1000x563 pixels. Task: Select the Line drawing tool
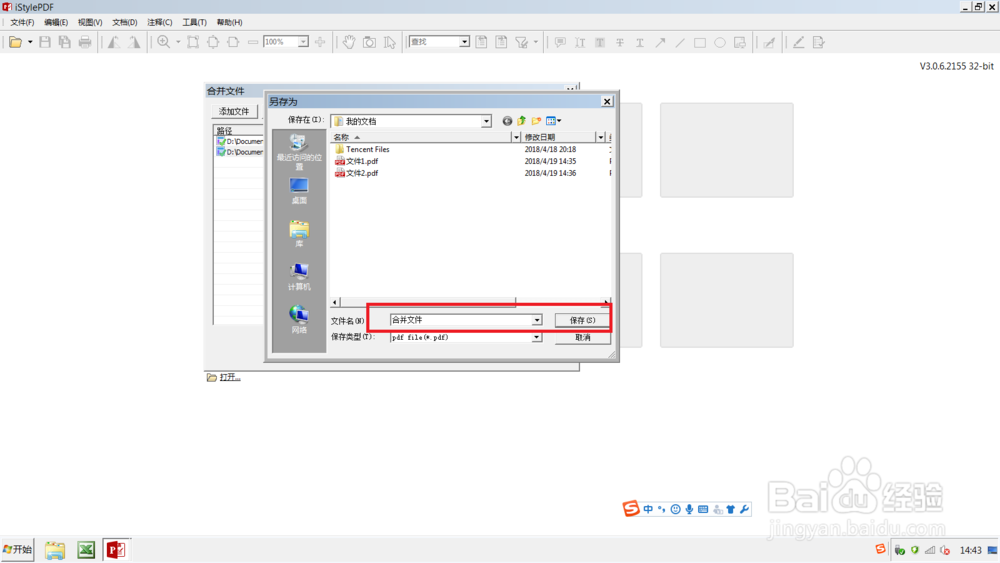(680, 42)
